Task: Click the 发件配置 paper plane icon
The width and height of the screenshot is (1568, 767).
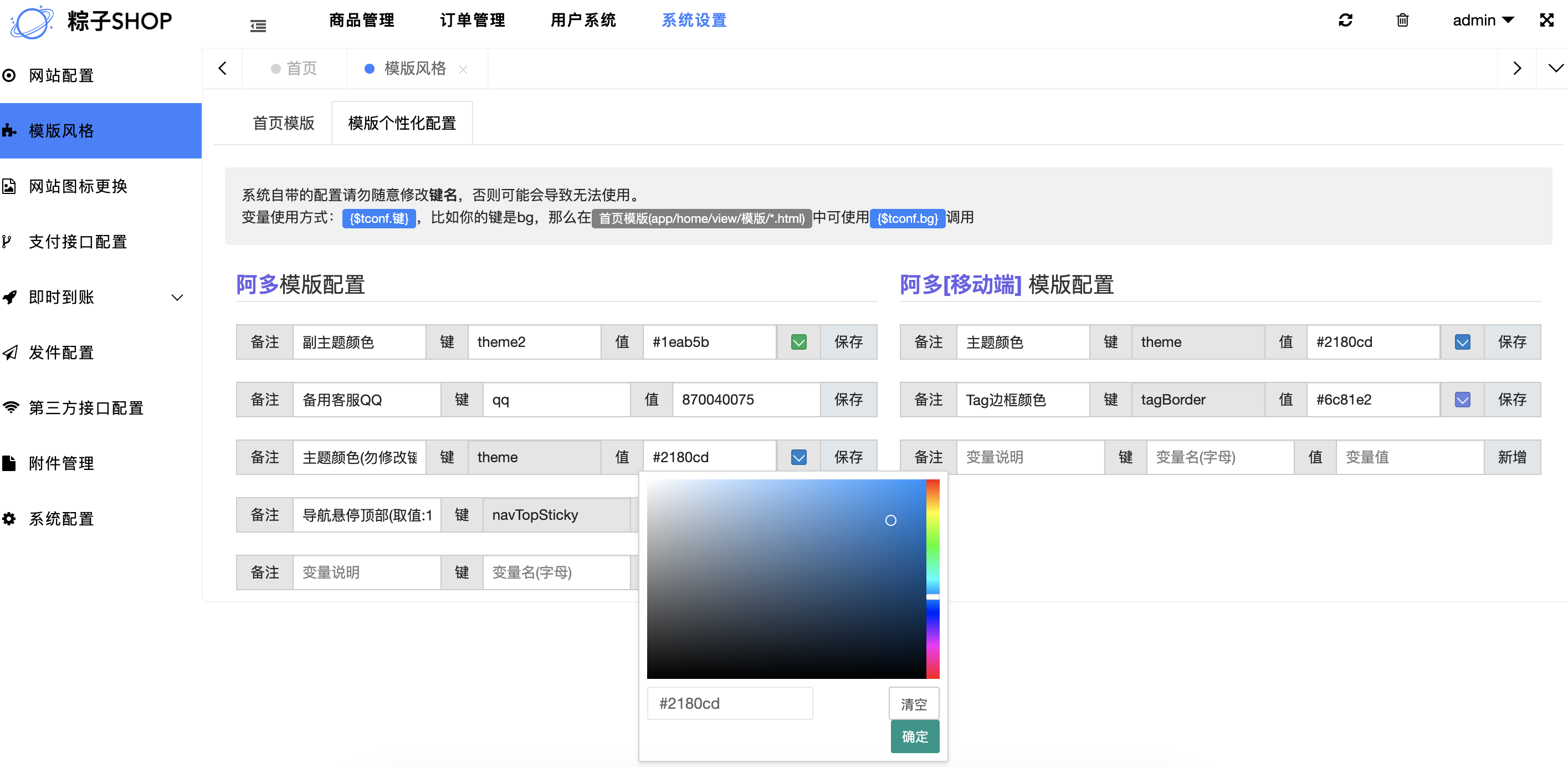Action: click(x=9, y=352)
